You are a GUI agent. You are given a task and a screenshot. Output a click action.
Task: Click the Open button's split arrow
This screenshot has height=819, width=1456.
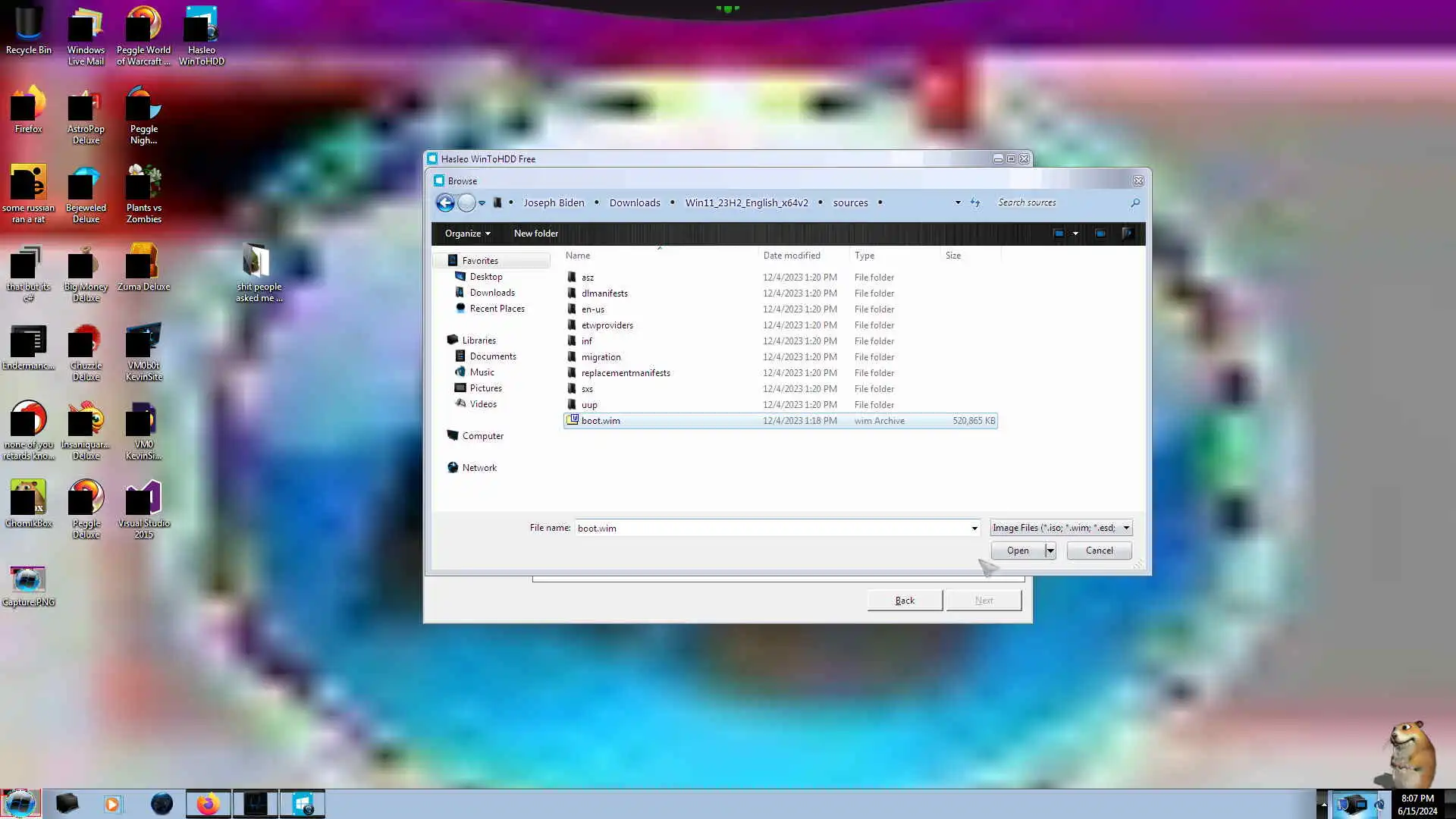[x=1050, y=551]
